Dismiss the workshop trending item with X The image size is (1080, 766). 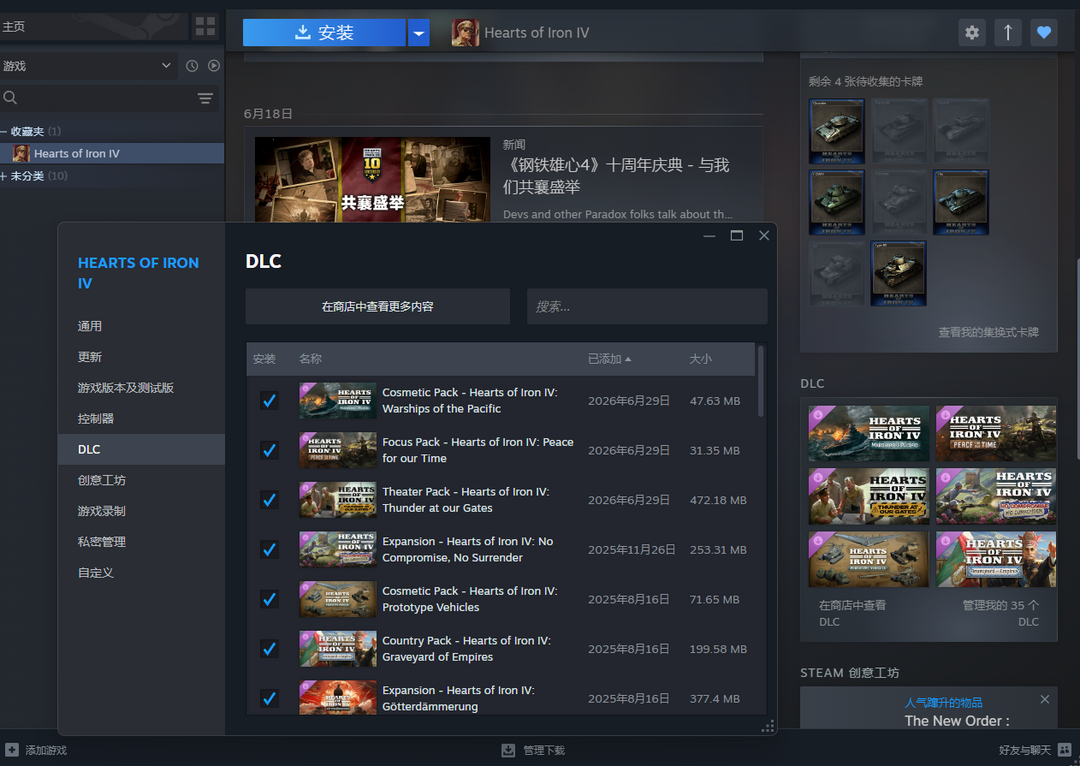tap(1044, 699)
